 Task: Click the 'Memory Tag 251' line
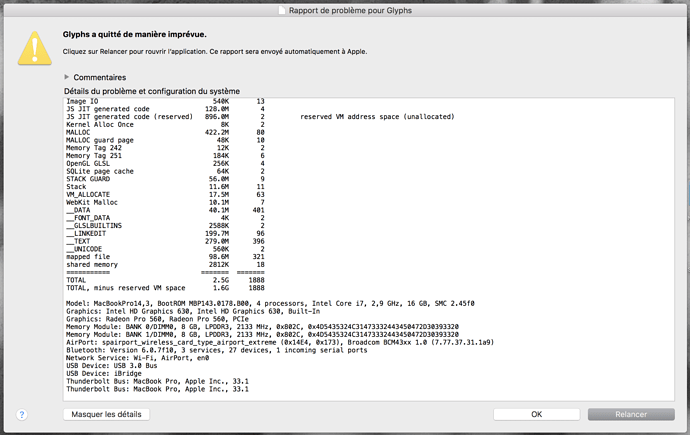165,156
